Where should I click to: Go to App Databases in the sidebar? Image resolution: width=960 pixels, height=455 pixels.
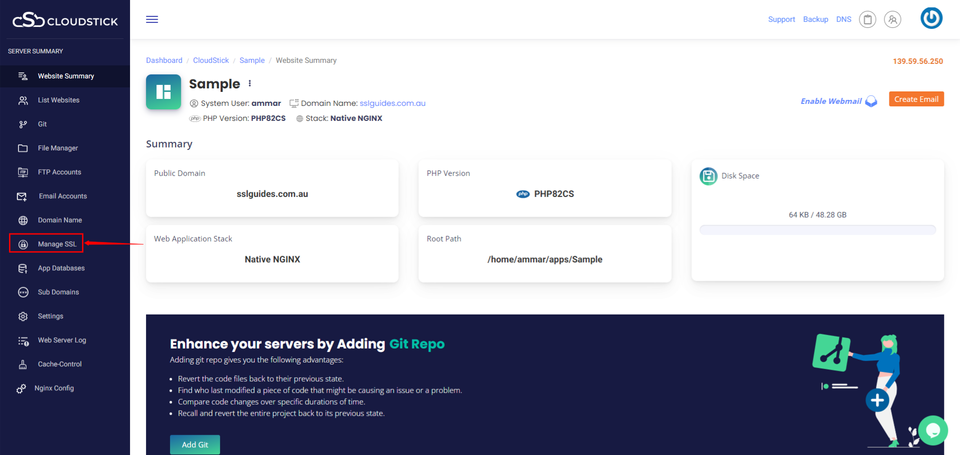coord(60,268)
